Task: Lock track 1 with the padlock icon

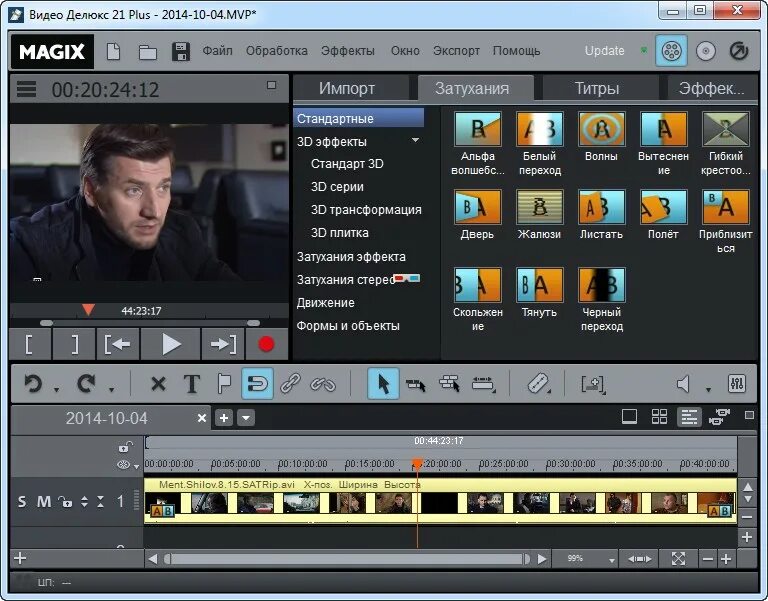Action: point(65,502)
